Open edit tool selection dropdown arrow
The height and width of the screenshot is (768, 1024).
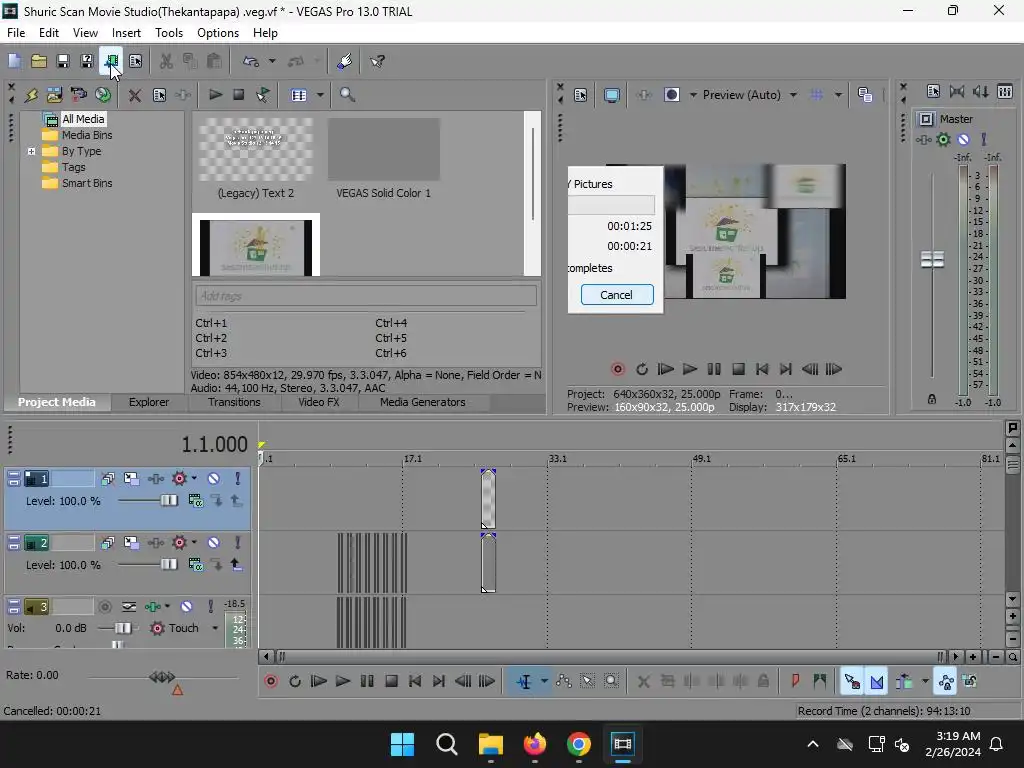(x=544, y=682)
